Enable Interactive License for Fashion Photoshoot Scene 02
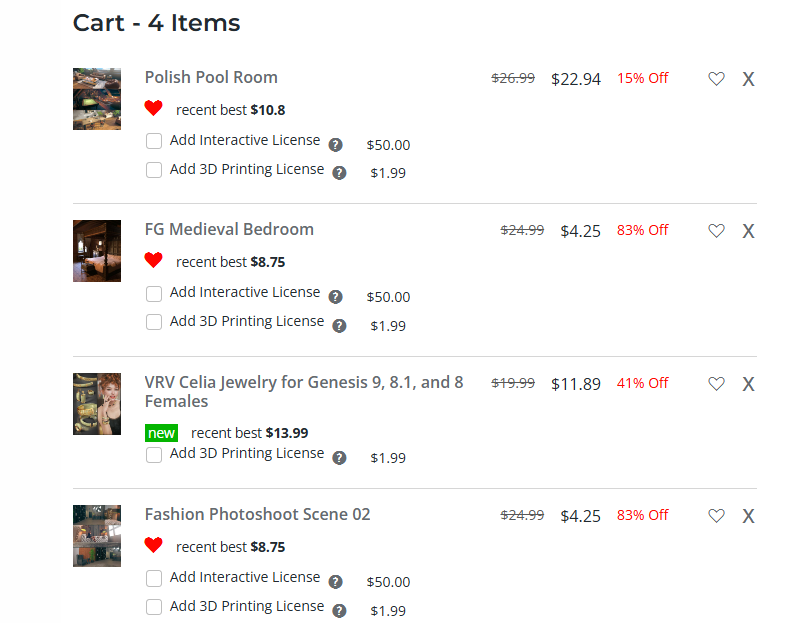This screenshot has width=812, height=623. 154,578
